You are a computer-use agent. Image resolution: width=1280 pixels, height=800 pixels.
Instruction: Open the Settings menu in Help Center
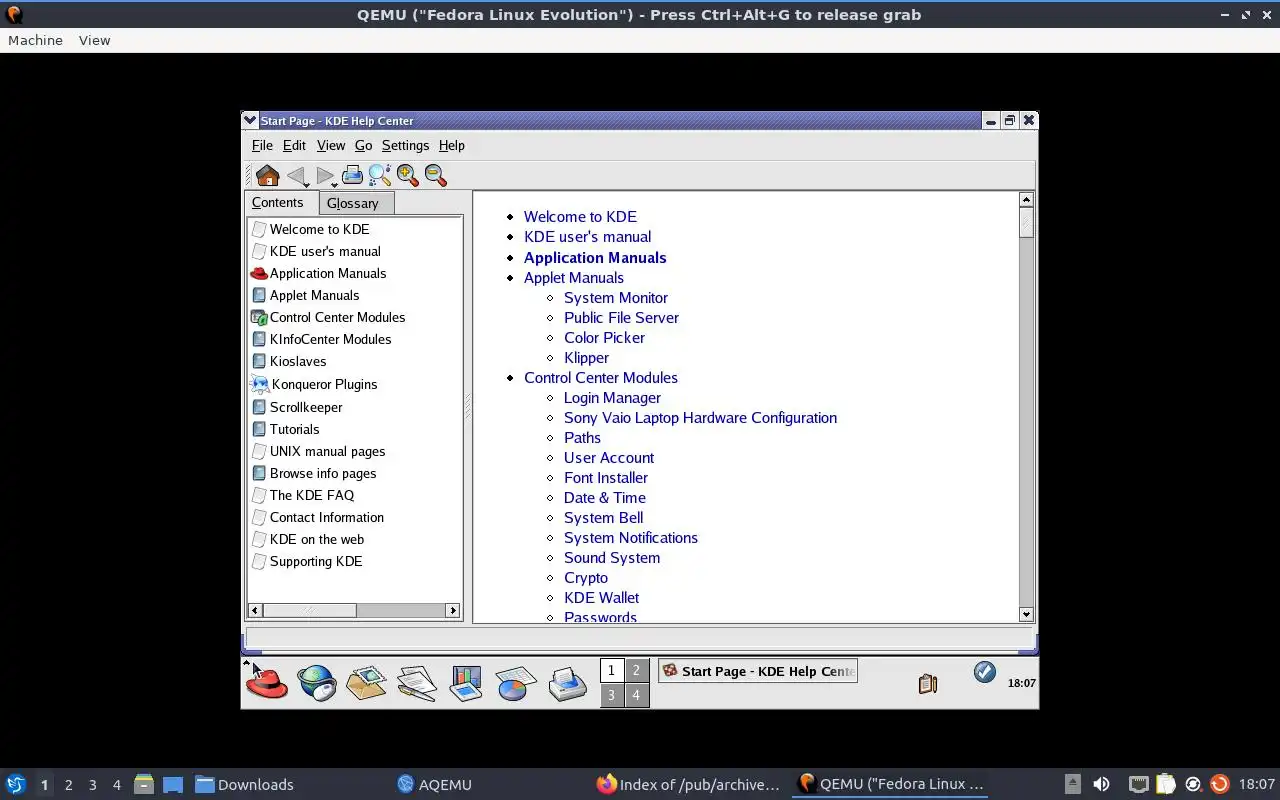(405, 145)
